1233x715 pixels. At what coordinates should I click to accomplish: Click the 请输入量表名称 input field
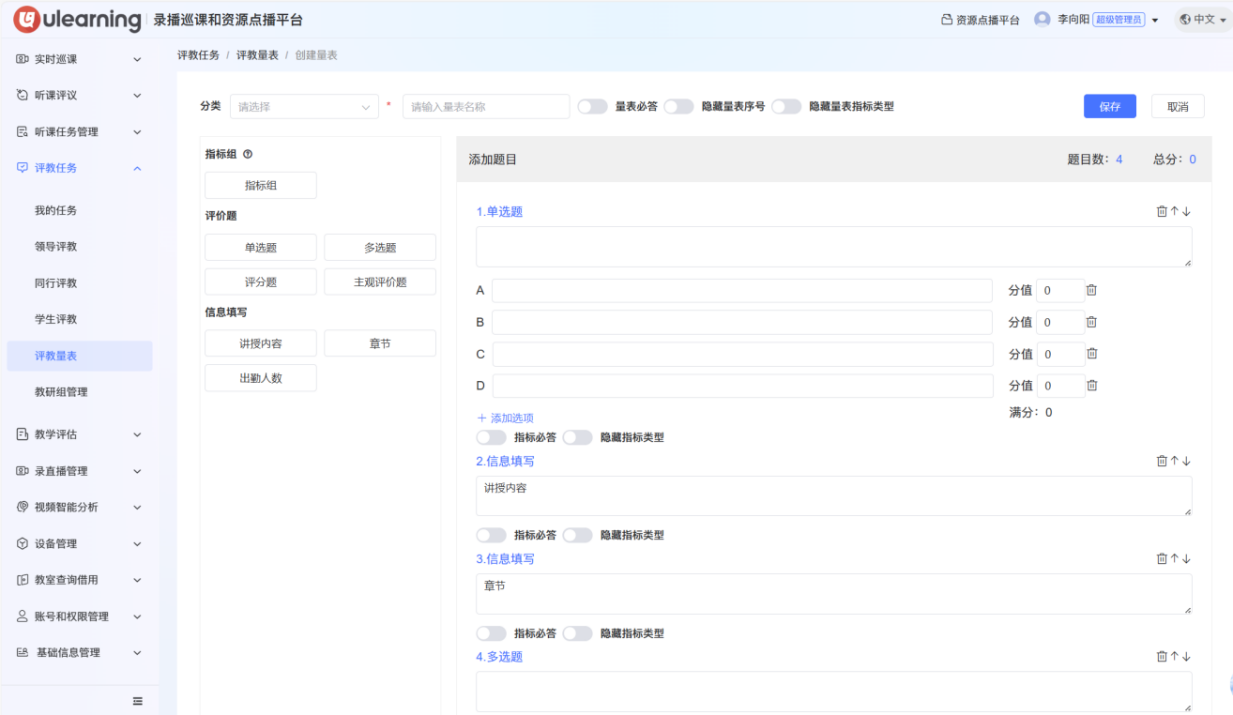(x=486, y=107)
